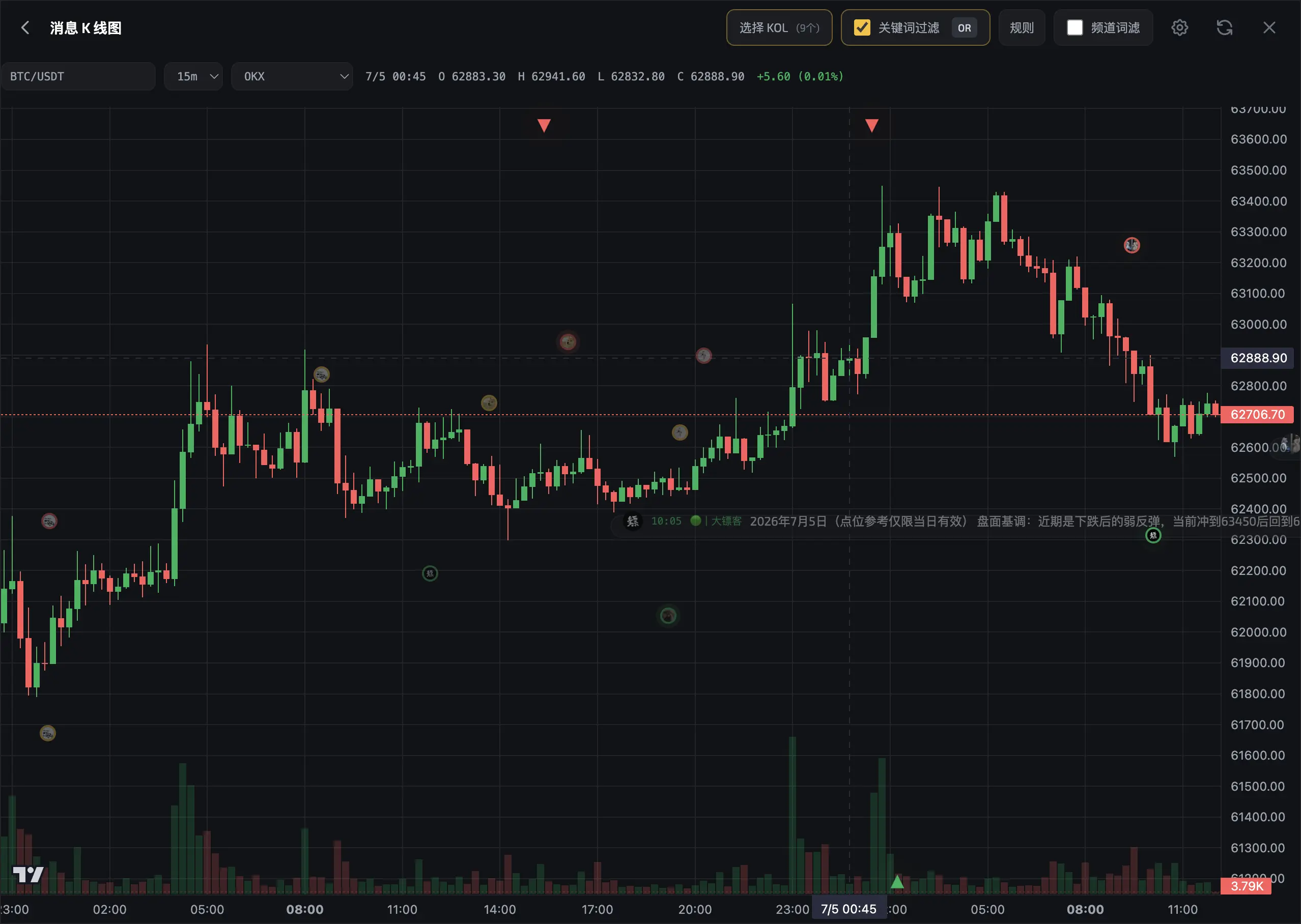1301x924 pixels.
Task: Open the OKX exchange dropdown
Action: 292,76
